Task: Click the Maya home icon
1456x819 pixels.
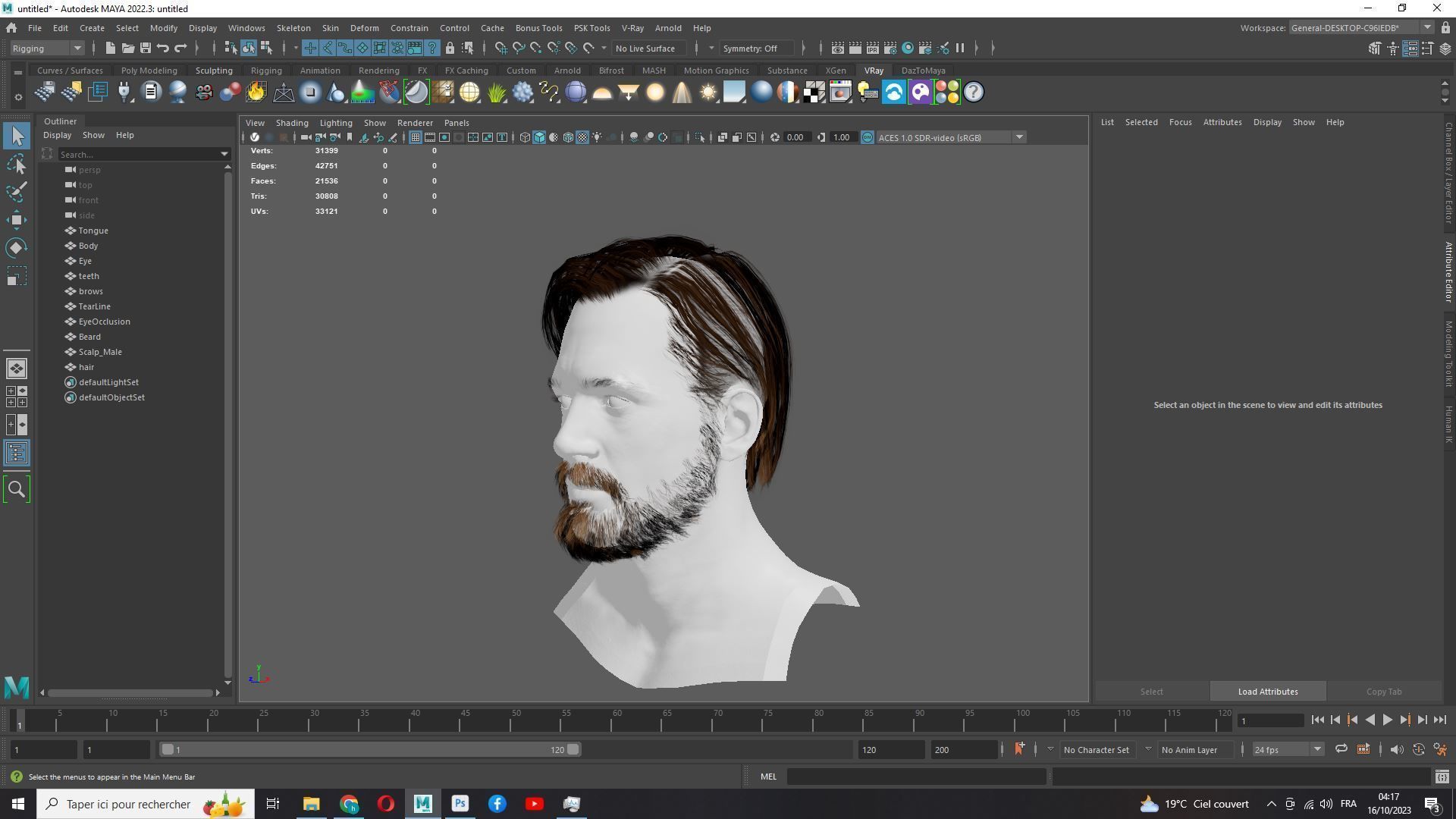Action: point(11,28)
